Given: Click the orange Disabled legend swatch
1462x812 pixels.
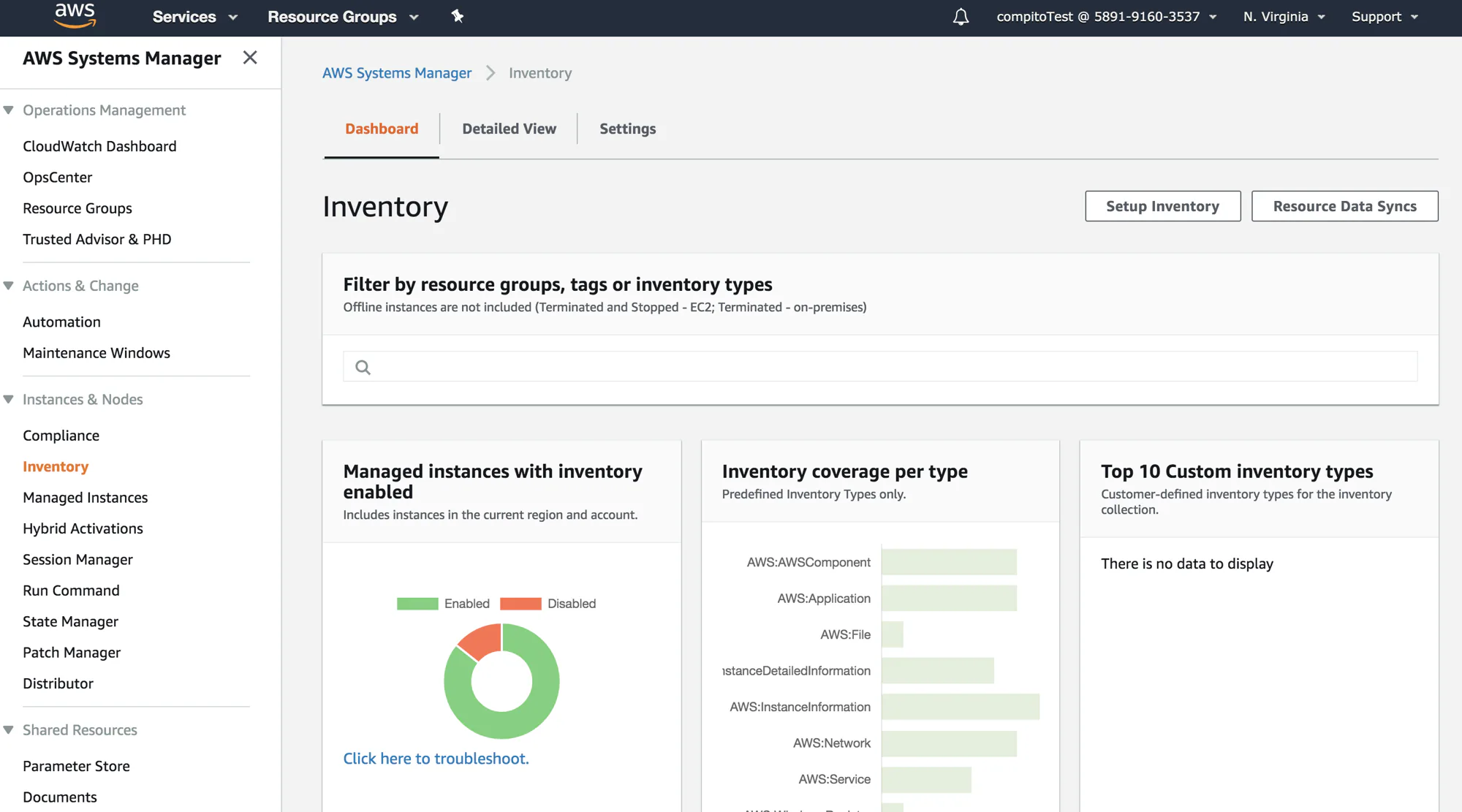Looking at the screenshot, I should pos(520,604).
